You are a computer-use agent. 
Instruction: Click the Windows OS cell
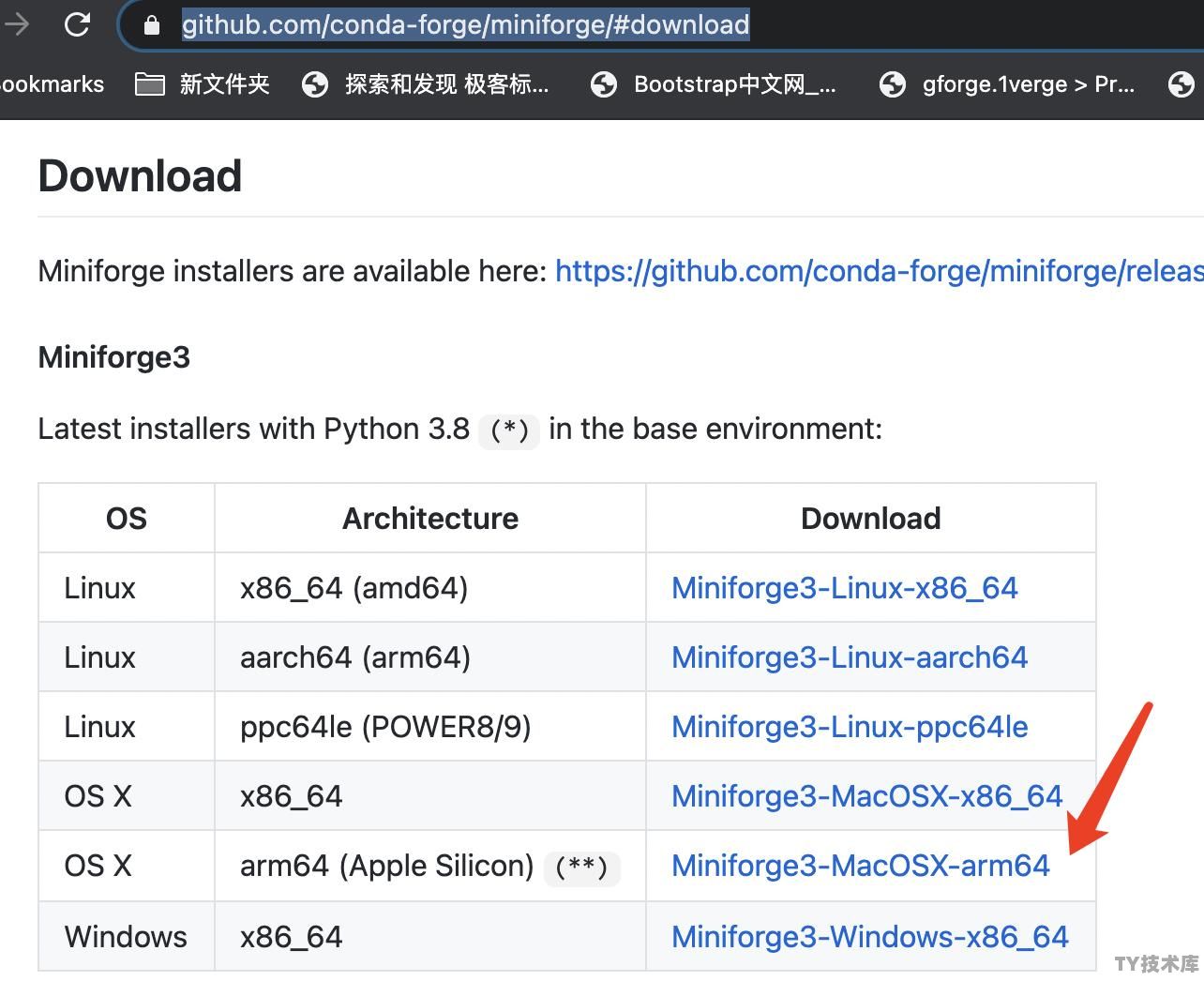click(x=126, y=937)
